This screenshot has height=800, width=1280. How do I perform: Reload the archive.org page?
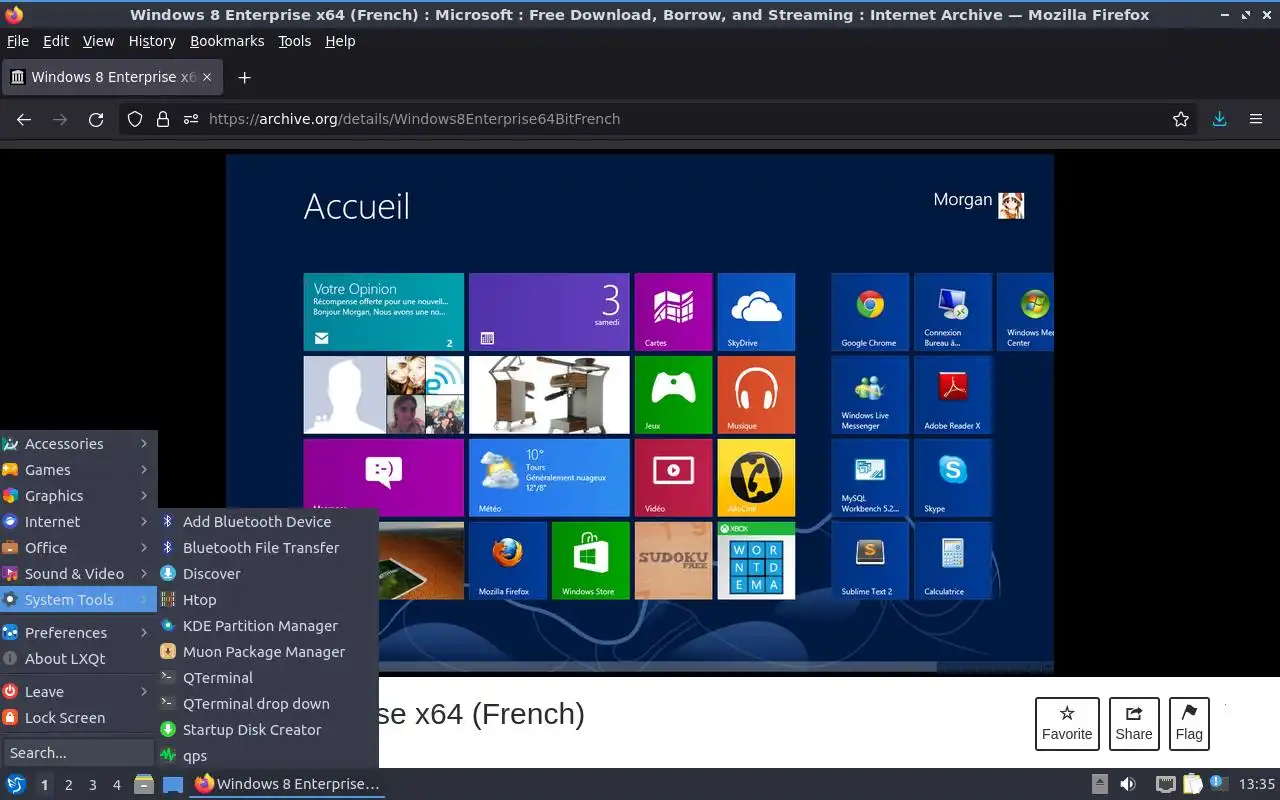click(x=96, y=119)
